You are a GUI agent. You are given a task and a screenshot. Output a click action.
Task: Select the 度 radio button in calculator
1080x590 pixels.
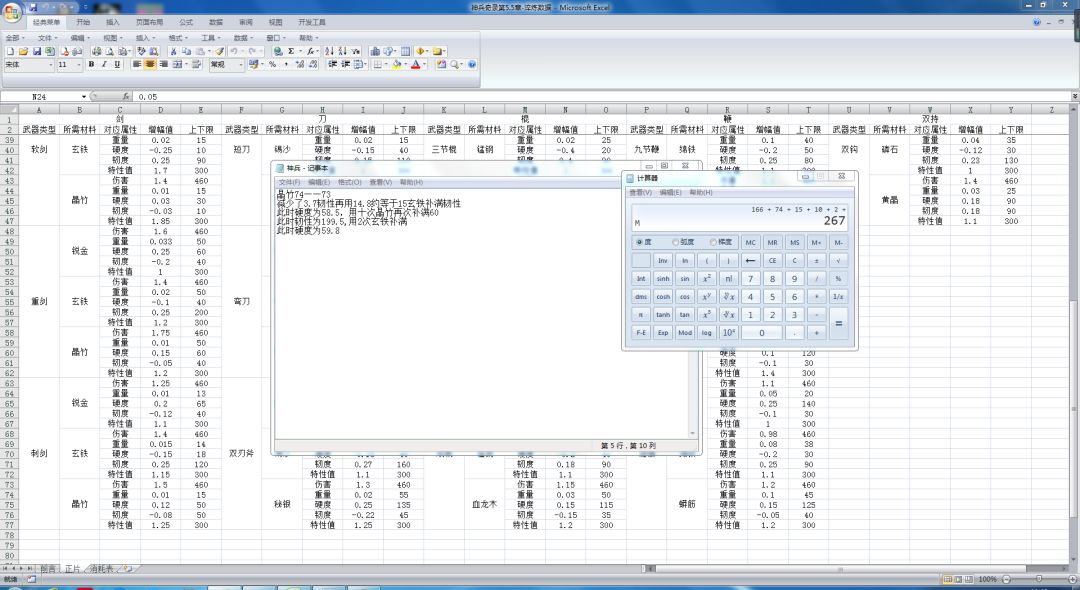tap(644, 242)
